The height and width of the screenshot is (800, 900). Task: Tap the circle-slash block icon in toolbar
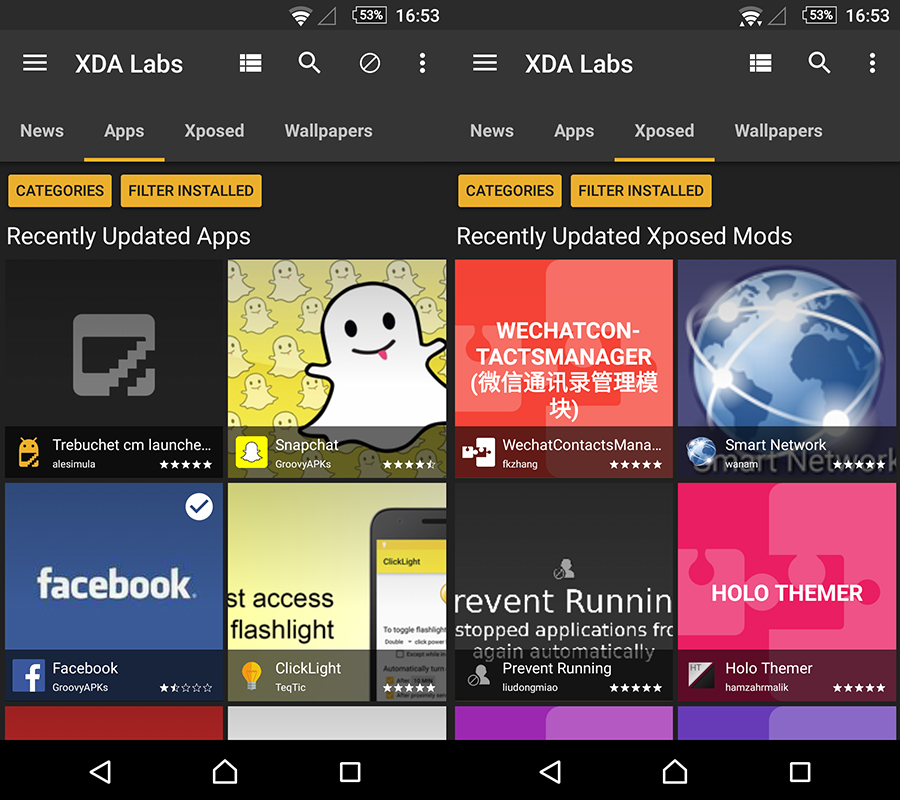coord(369,64)
